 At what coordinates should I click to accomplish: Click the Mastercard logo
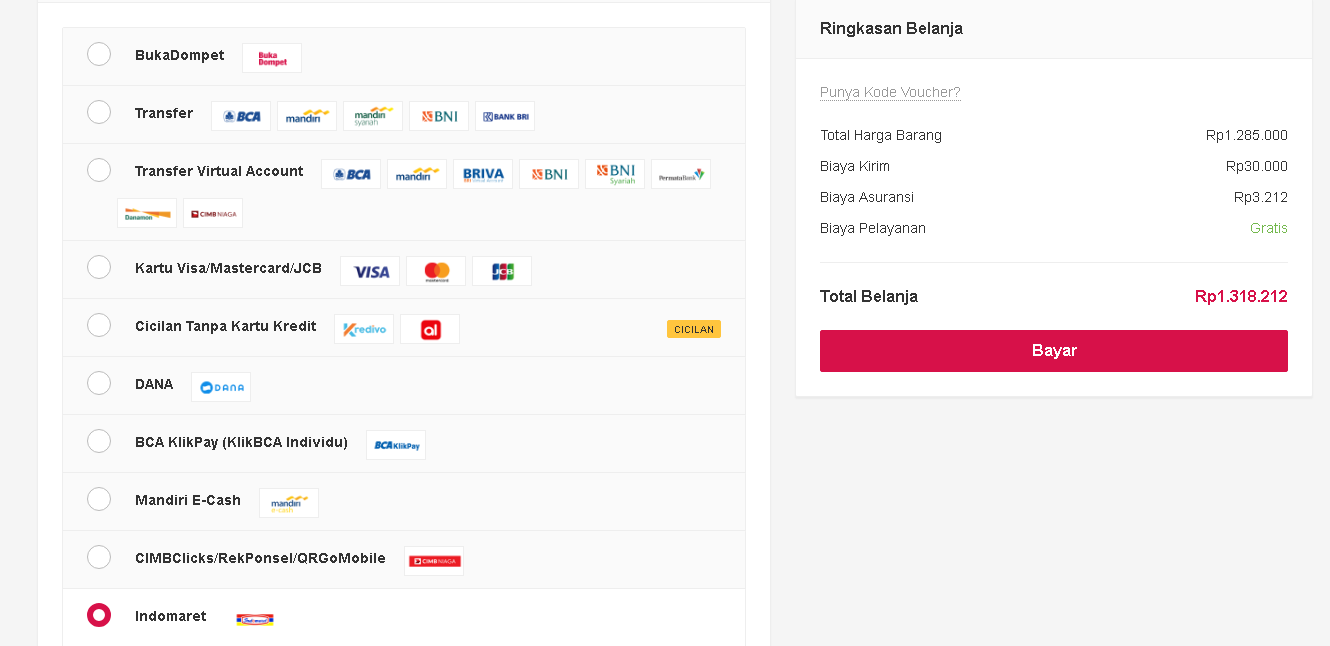(x=436, y=271)
